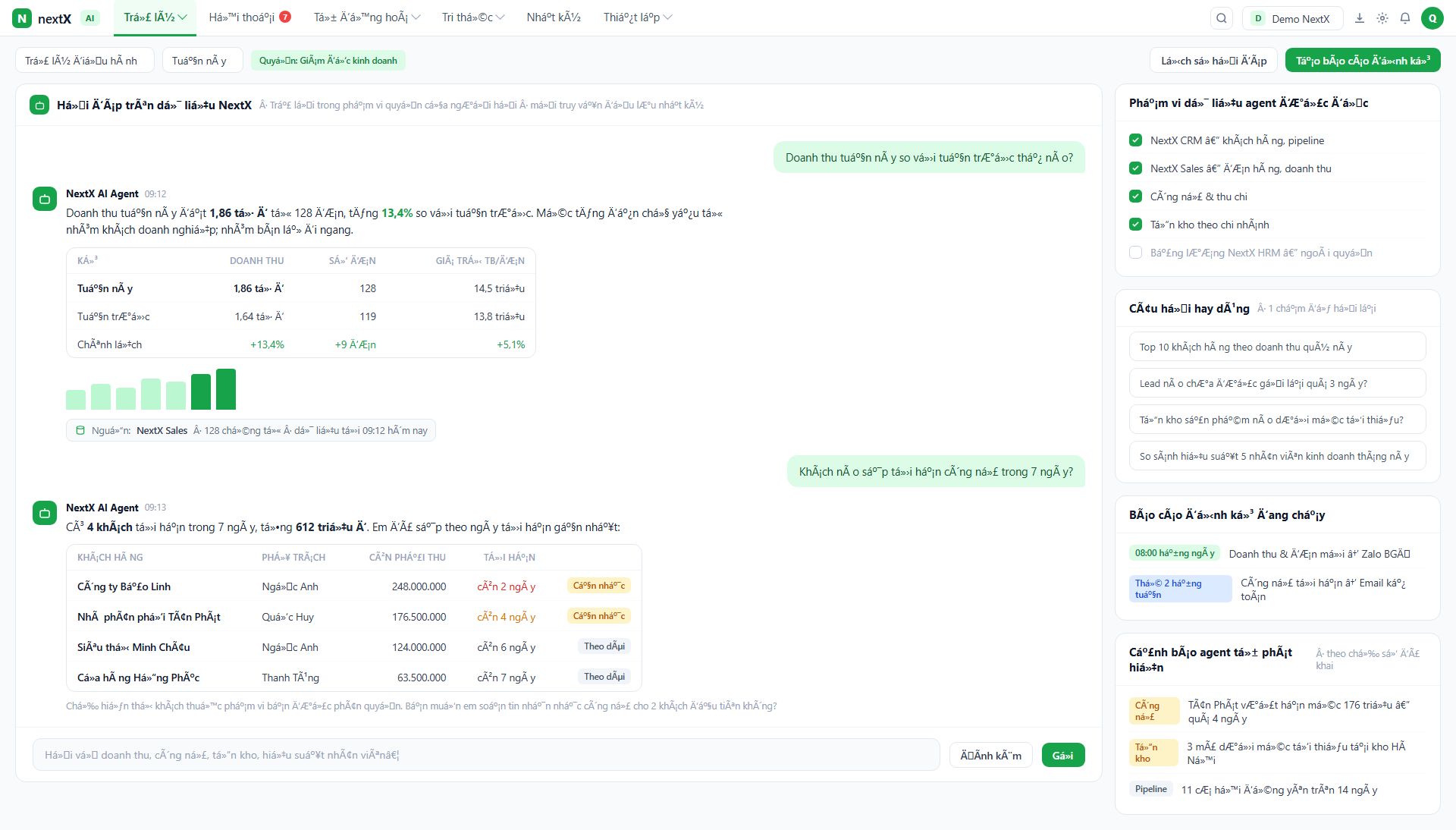This screenshot has height=830, width=1456.
Task: Open the search magnifier icon
Action: click(1222, 18)
